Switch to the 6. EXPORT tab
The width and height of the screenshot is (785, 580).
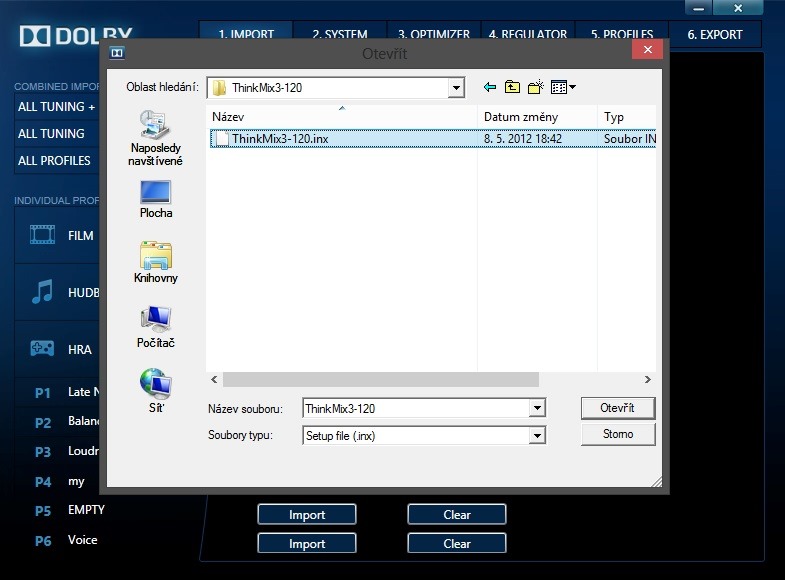(x=715, y=34)
